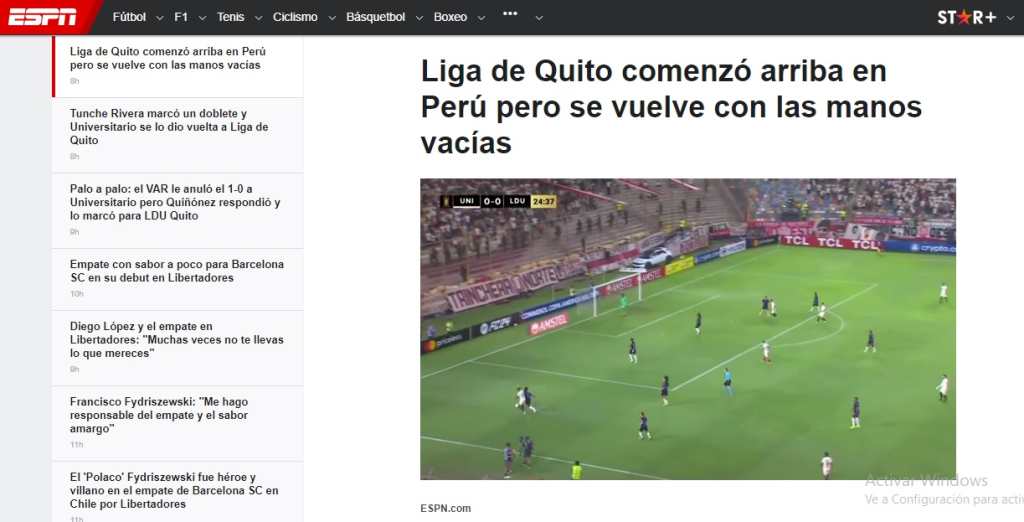
Task: Open the Star+ logo link
Action: pos(967,17)
